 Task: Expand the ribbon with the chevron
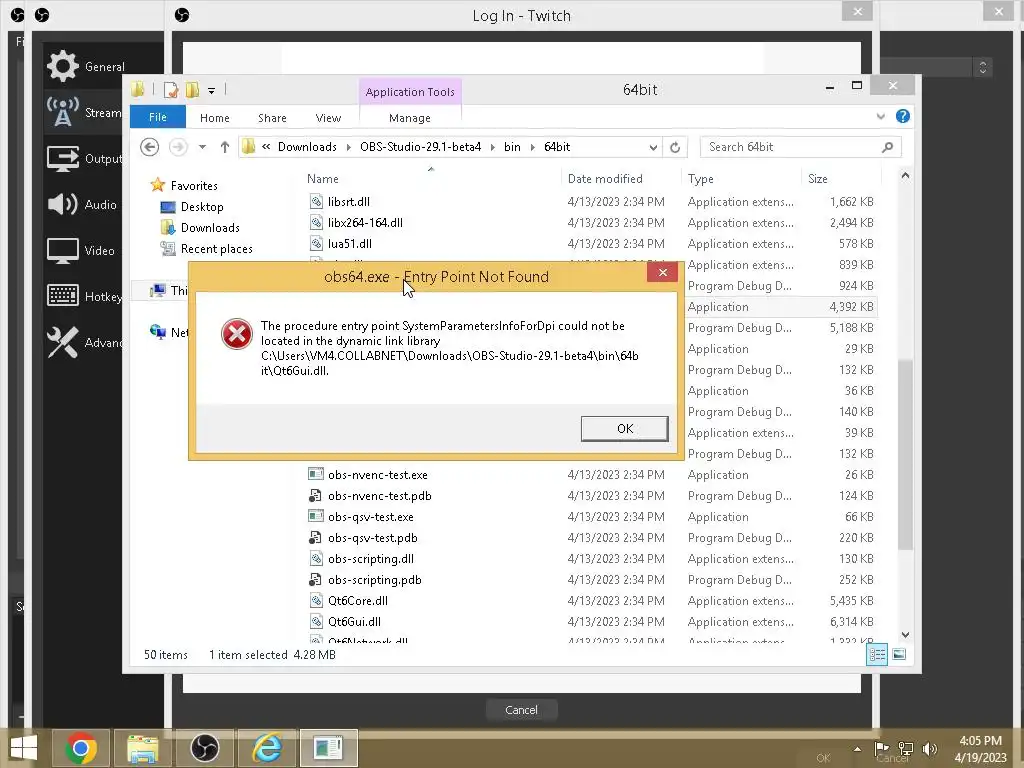click(881, 116)
